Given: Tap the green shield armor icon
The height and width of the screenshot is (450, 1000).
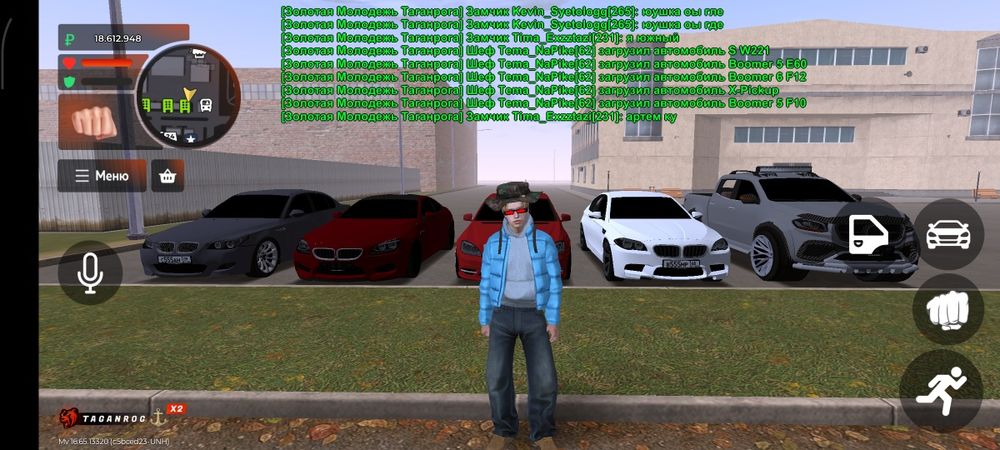Looking at the screenshot, I should click(69, 82).
